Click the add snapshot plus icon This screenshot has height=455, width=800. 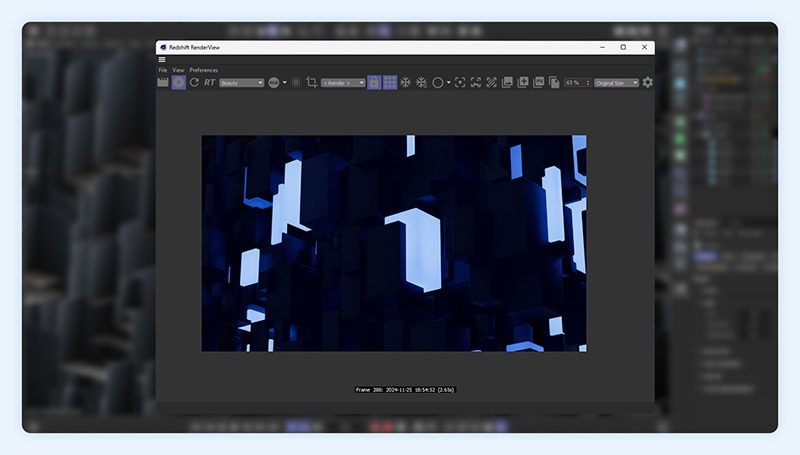(x=523, y=82)
